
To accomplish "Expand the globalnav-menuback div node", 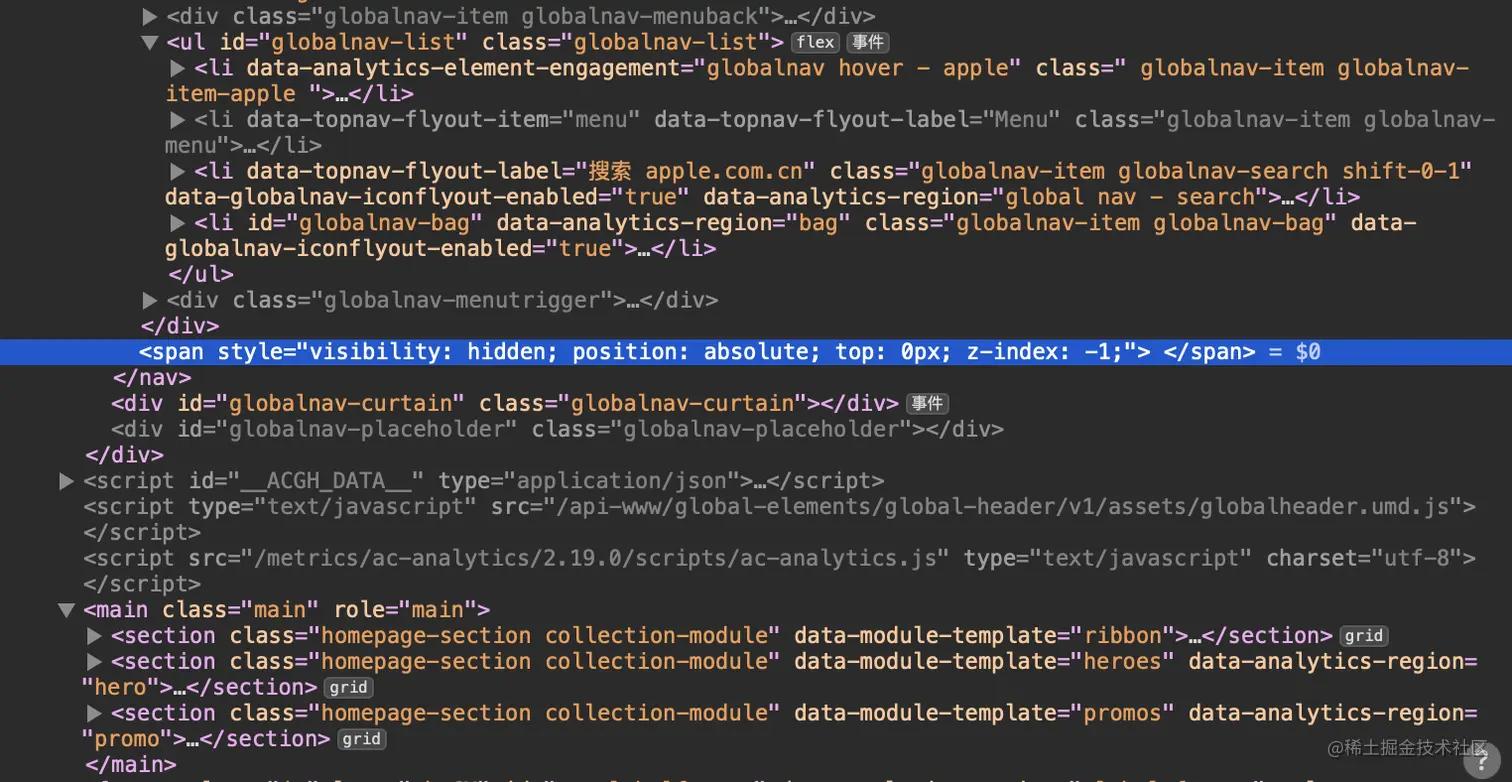I will (x=150, y=17).
